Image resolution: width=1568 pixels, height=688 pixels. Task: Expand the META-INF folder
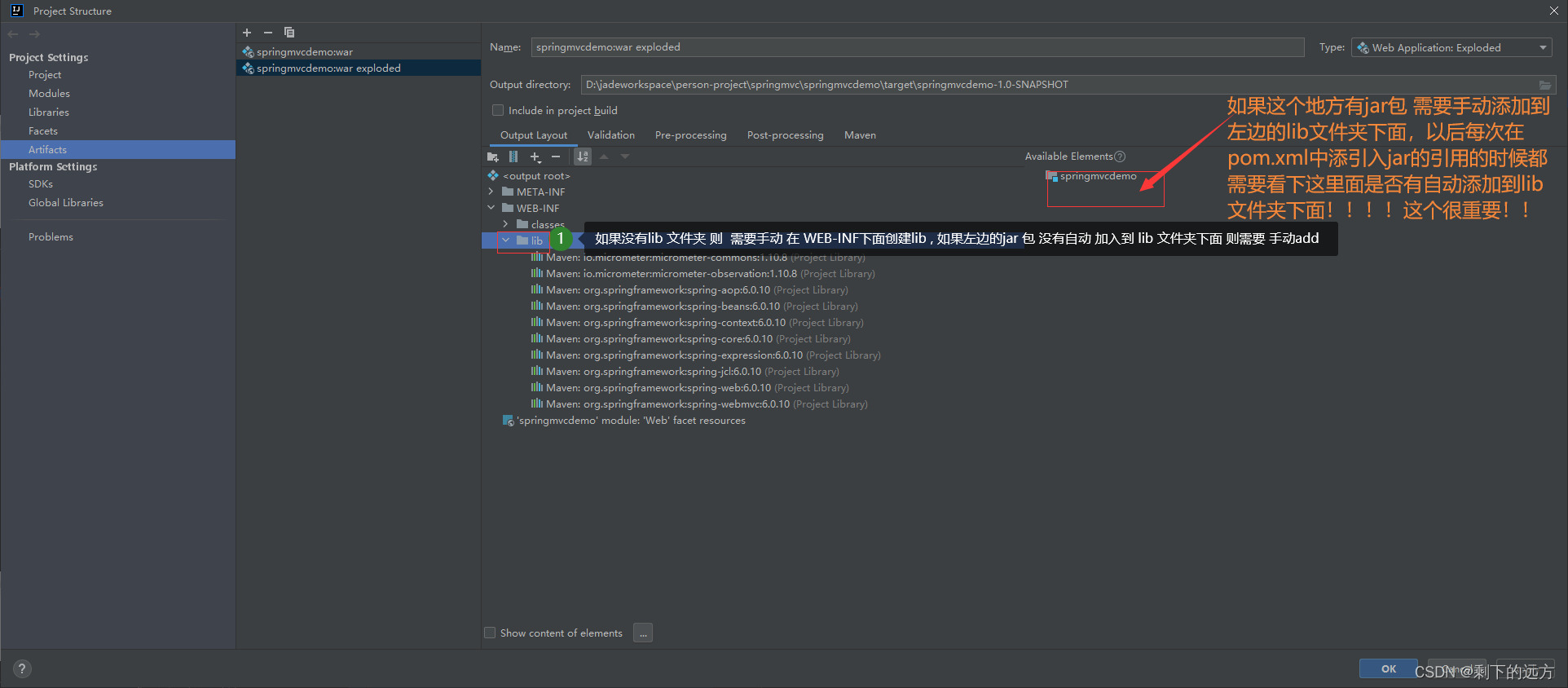point(491,192)
